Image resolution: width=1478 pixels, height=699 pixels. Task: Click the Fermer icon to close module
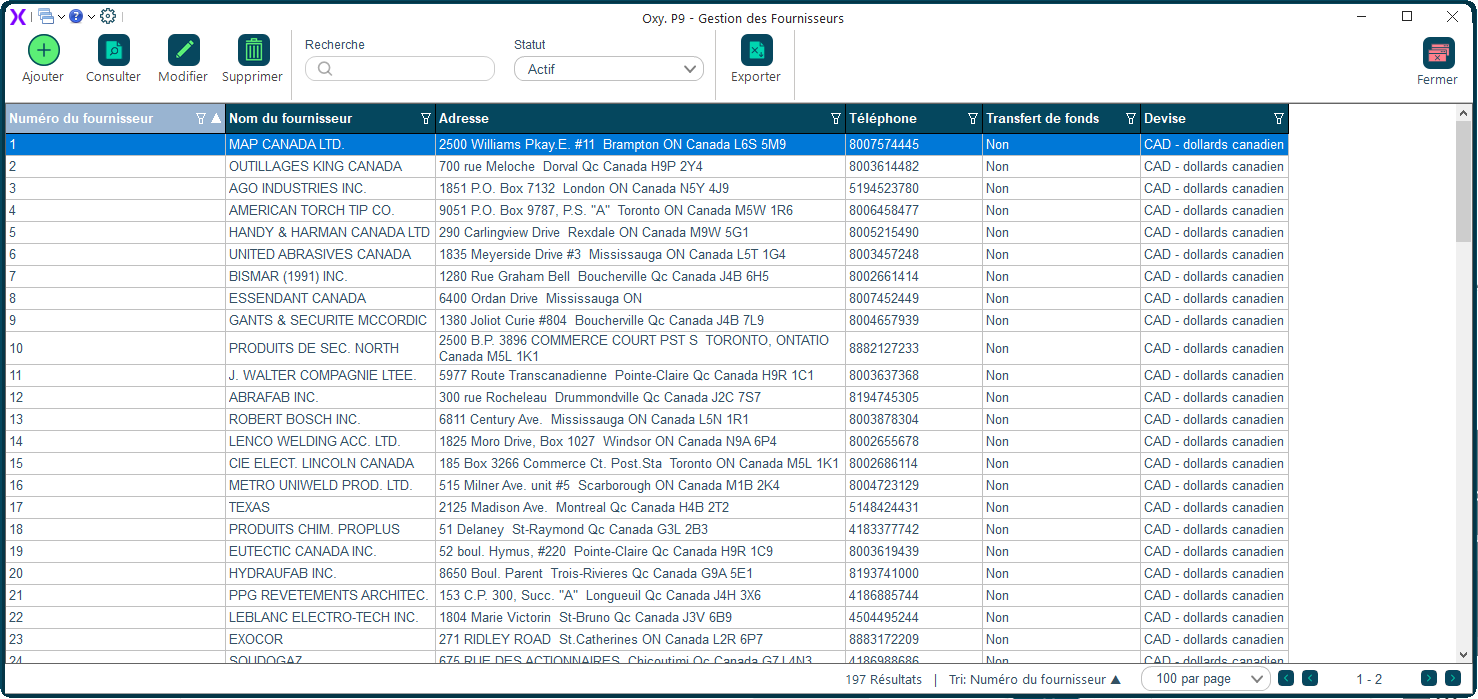coord(1438,53)
